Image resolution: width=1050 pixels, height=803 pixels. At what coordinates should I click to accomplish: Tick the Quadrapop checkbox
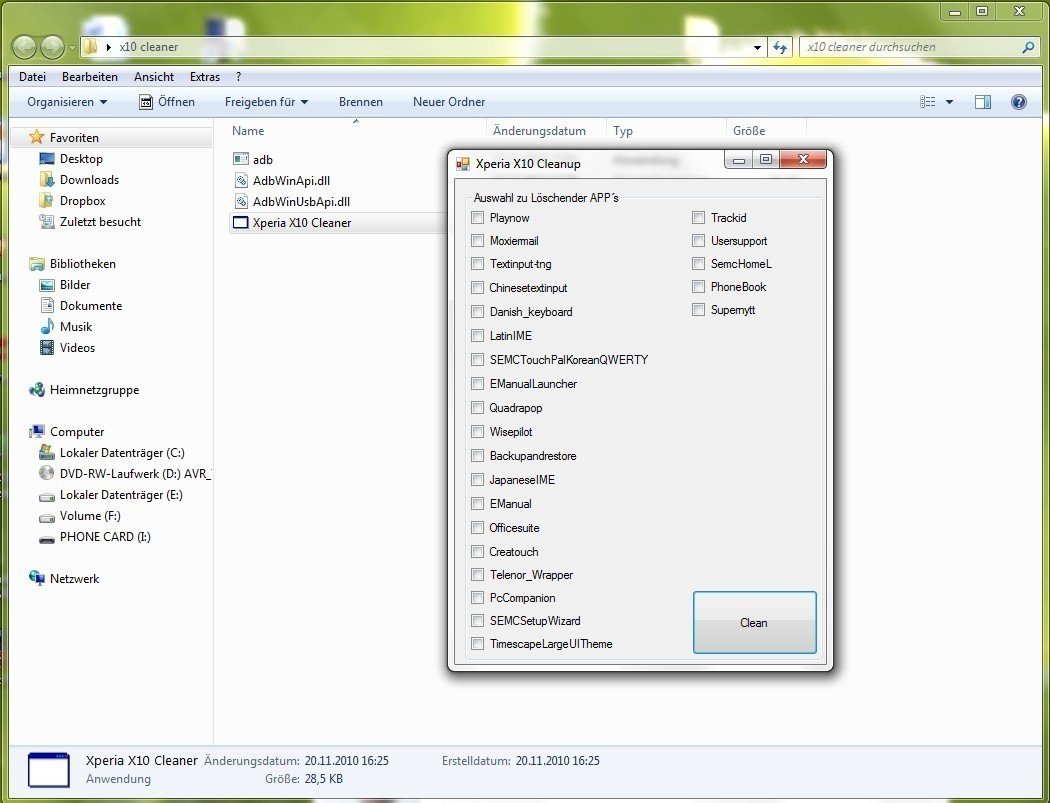tap(477, 407)
